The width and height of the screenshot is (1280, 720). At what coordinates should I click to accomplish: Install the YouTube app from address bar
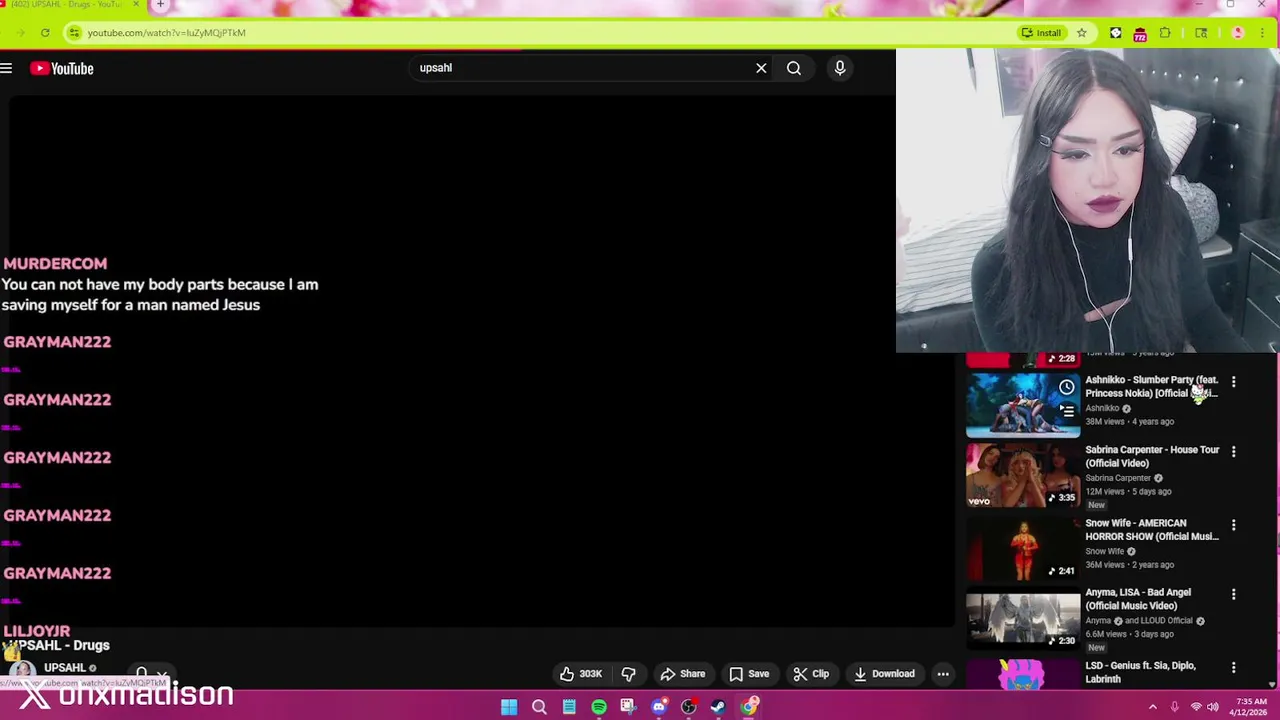click(x=1041, y=33)
